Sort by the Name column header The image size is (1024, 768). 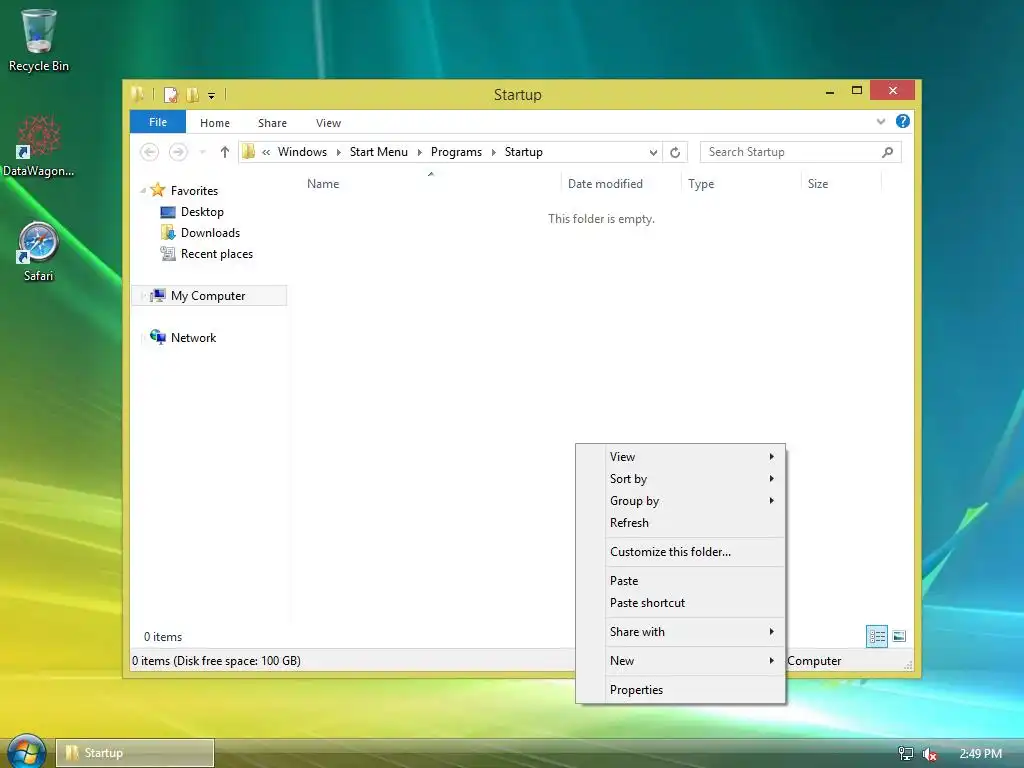[431, 184]
